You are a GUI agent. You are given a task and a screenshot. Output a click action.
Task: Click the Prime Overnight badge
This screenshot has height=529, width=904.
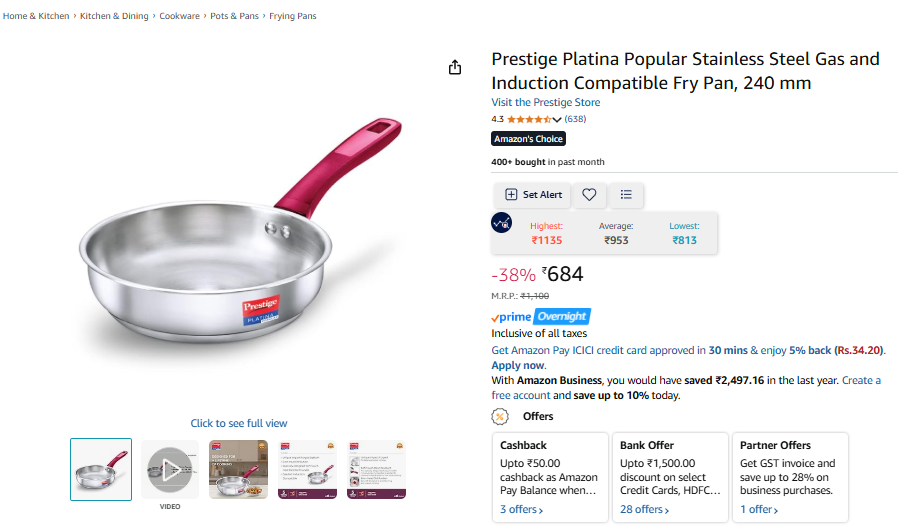tap(540, 316)
